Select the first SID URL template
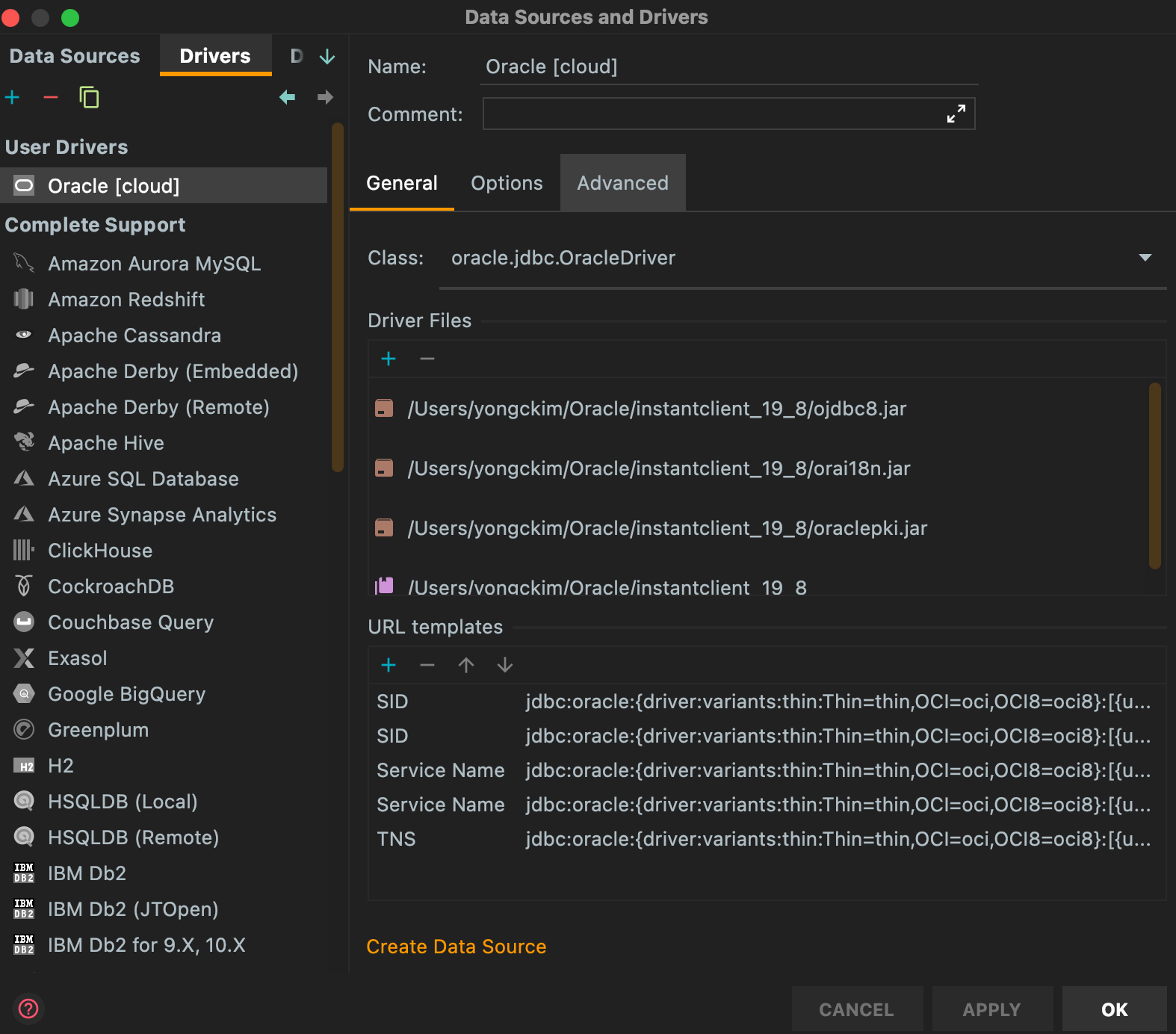Screen dimensions: 1176x1034 (767, 702)
